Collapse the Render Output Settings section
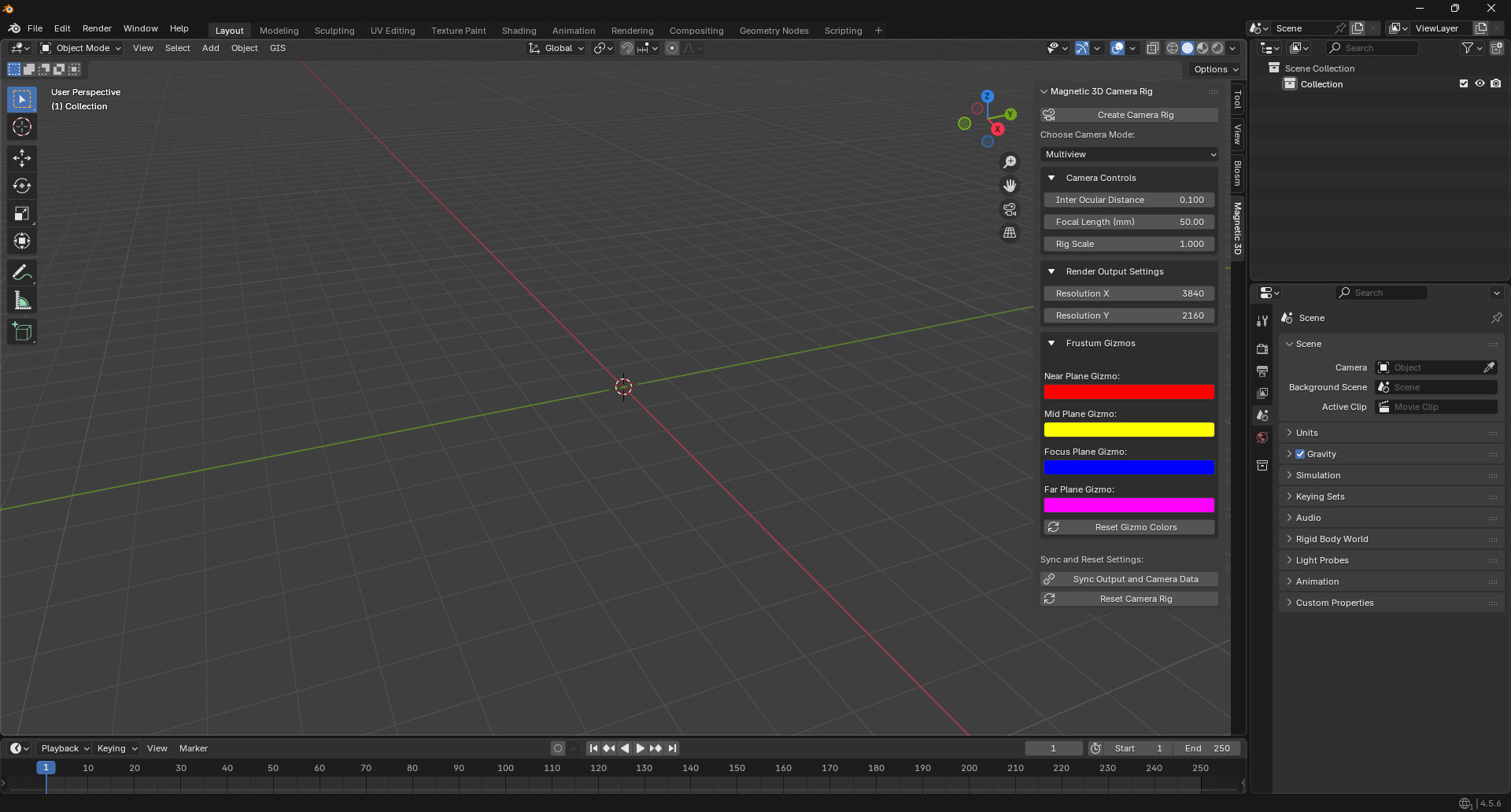The height and width of the screenshot is (812, 1511). pos(1051,271)
